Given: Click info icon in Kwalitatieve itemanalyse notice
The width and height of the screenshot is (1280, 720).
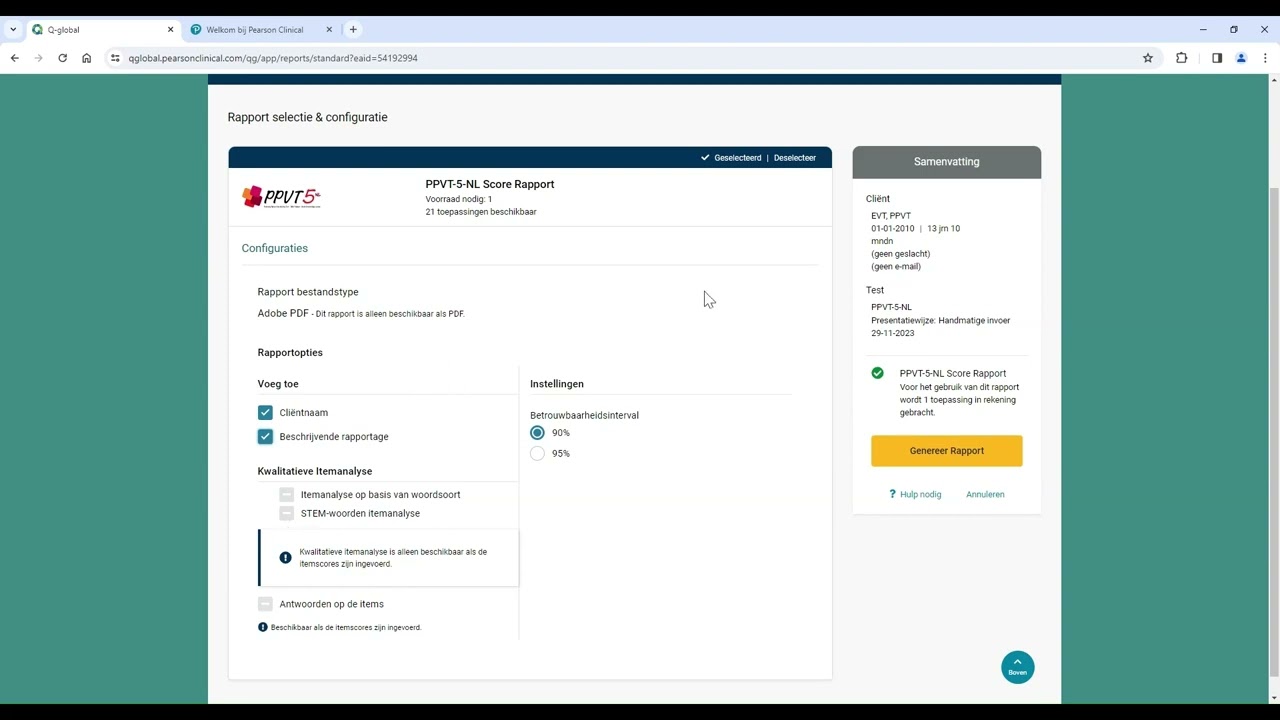Looking at the screenshot, I should coord(285,558).
